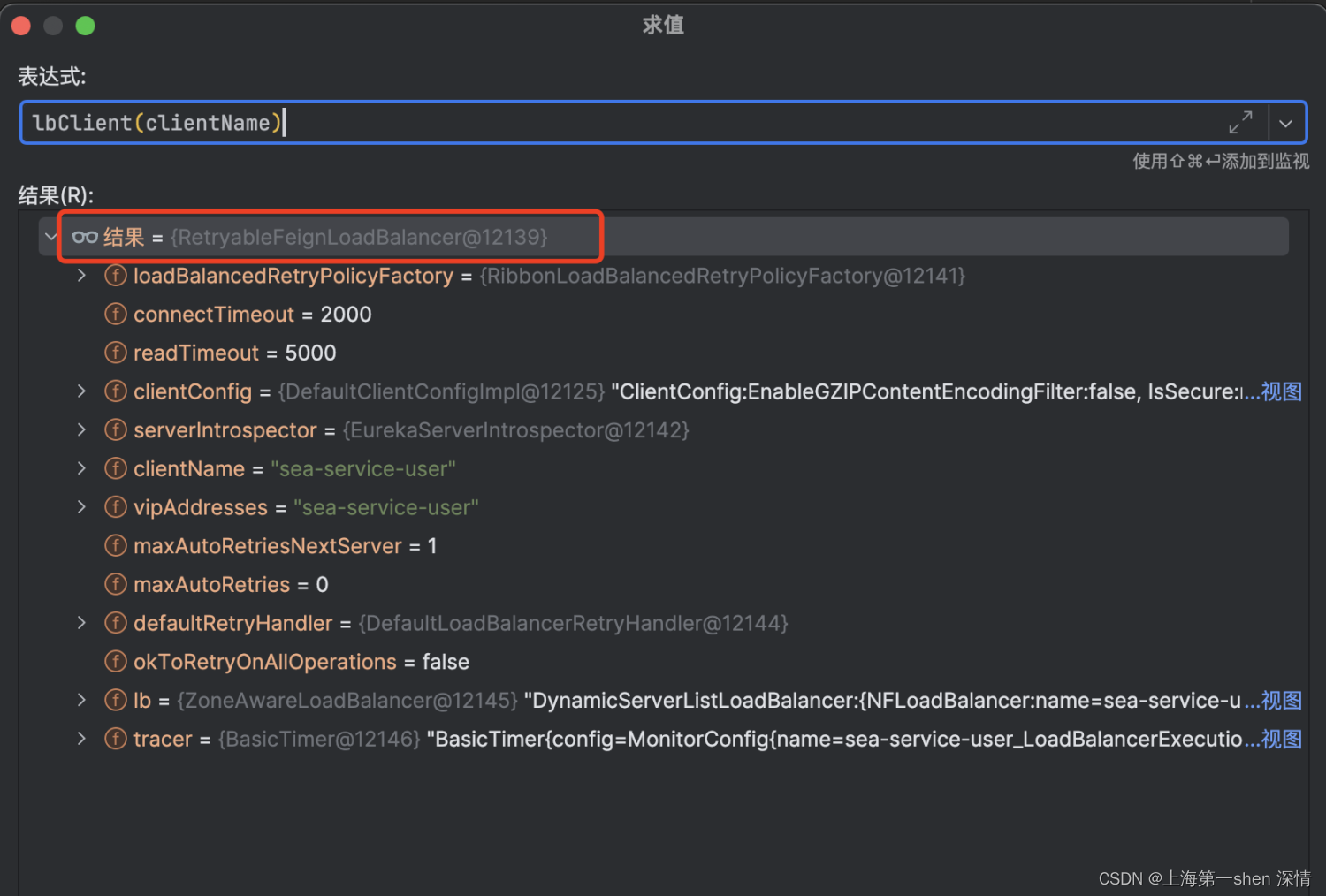This screenshot has height=896, width=1326.
Task: Collapse the 结果 root node
Action: coord(51,237)
